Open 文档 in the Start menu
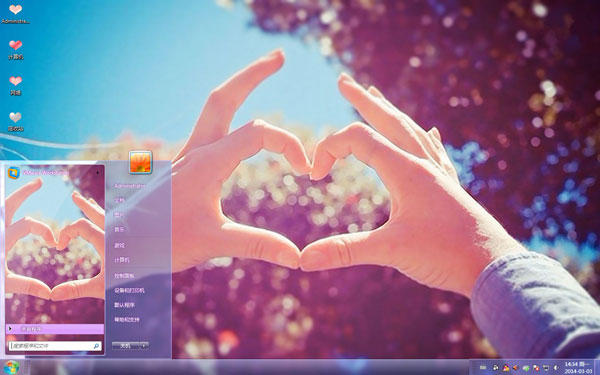 pos(119,200)
